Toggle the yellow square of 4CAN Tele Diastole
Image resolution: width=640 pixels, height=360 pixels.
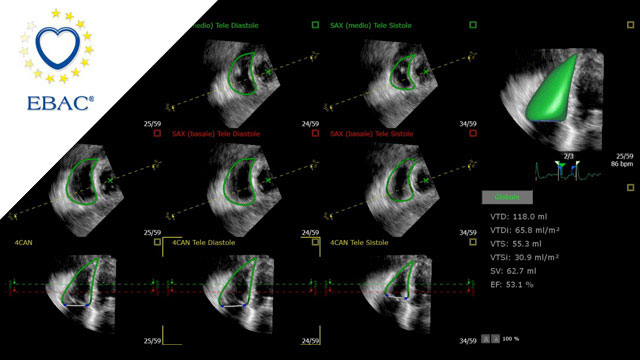tap(315, 242)
